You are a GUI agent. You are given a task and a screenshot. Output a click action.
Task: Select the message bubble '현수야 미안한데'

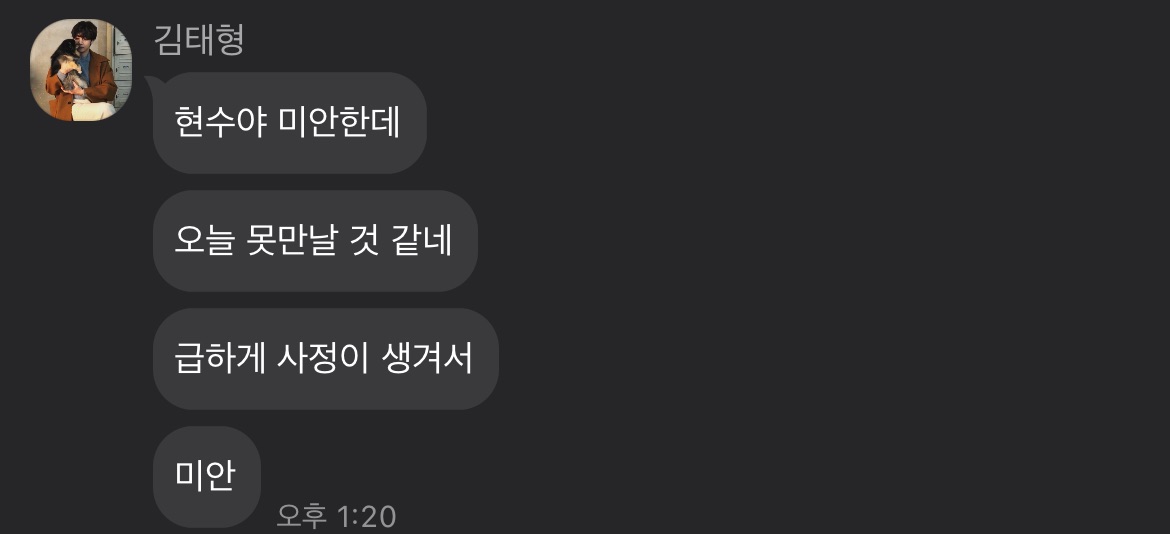click(290, 123)
